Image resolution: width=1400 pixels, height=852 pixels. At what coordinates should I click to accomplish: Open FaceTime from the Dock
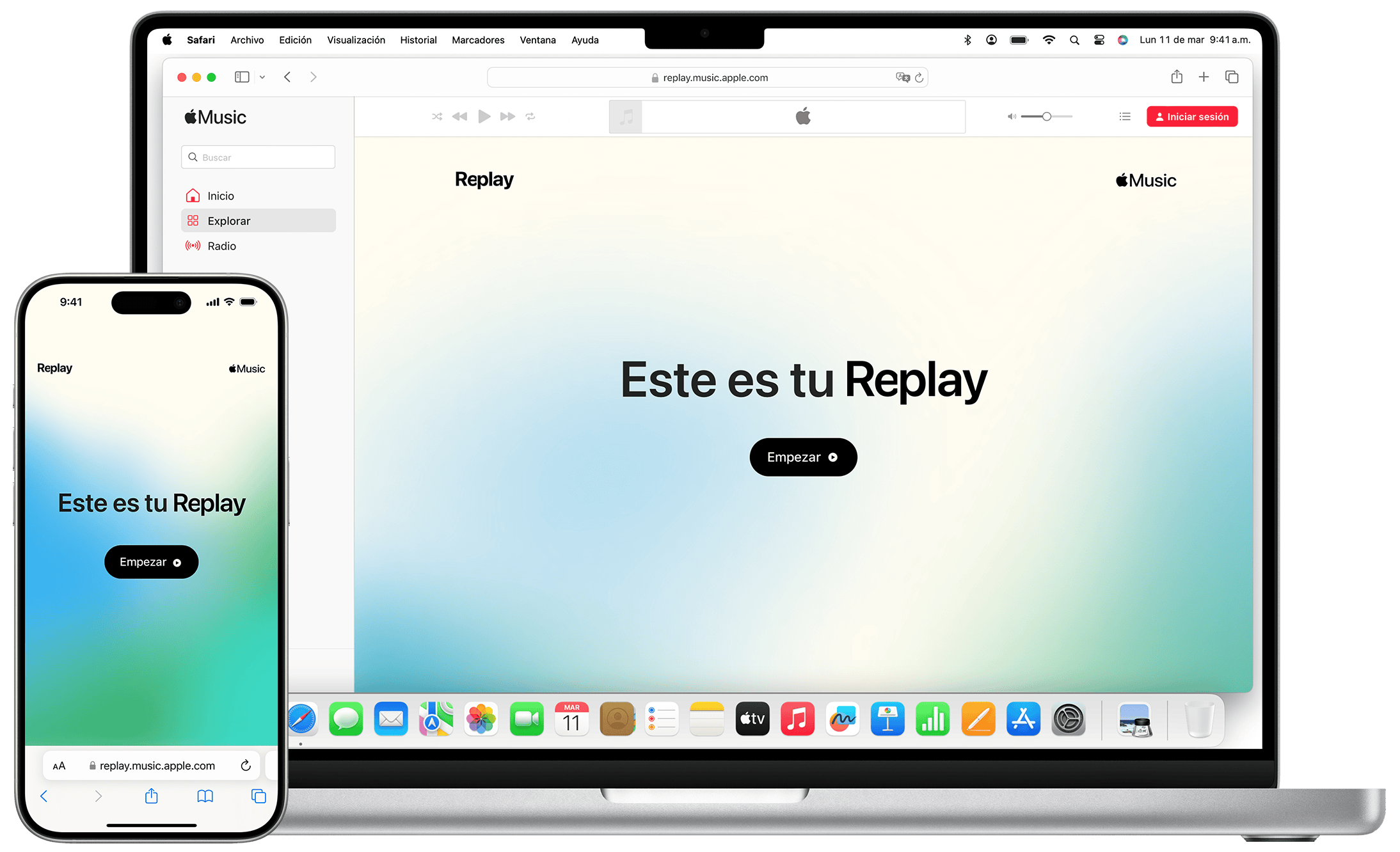click(527, 720)
